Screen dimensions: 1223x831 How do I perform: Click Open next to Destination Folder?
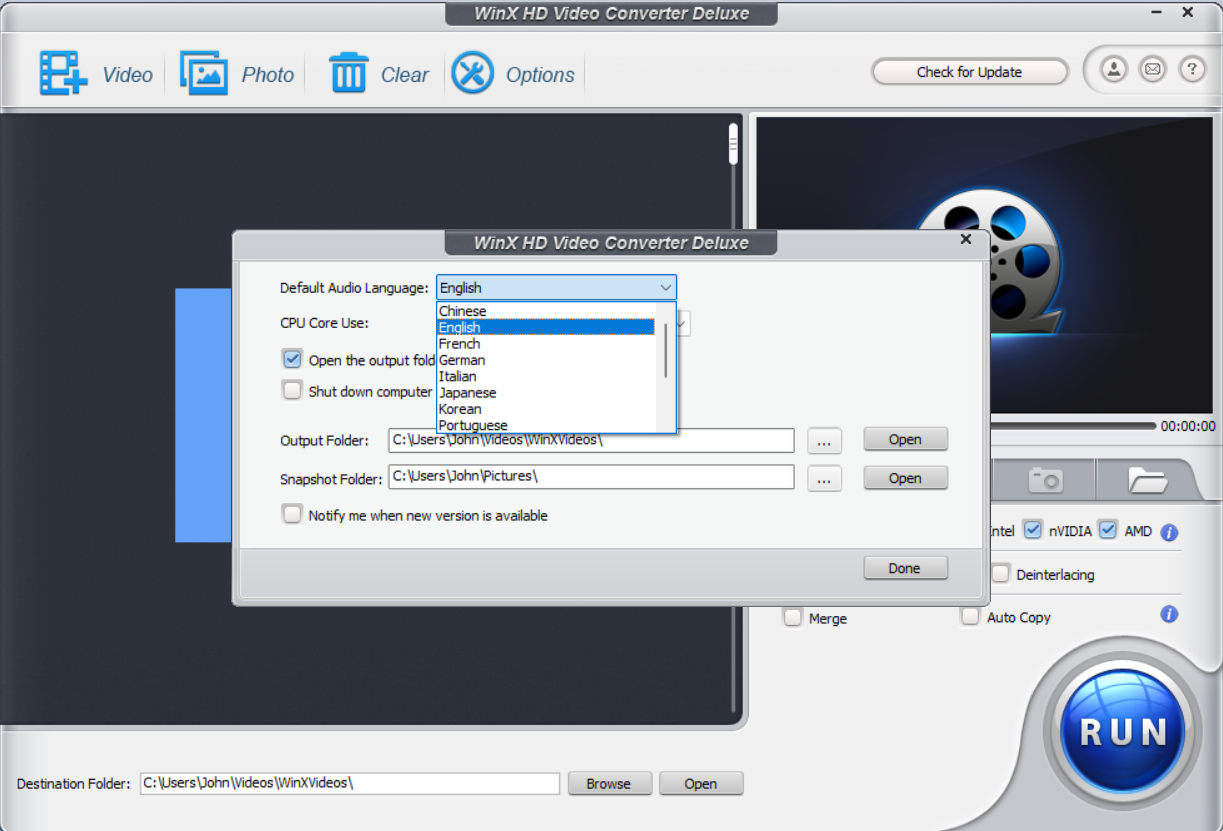(701, 783)
